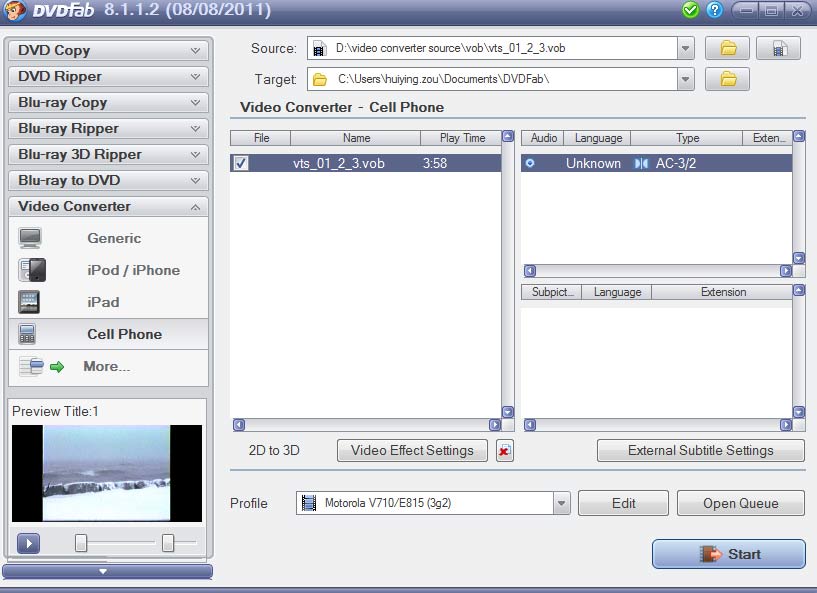This screenshot has height=593, width=817.
Task: Click the 2D to 3D label
Action: click(274, 451)
